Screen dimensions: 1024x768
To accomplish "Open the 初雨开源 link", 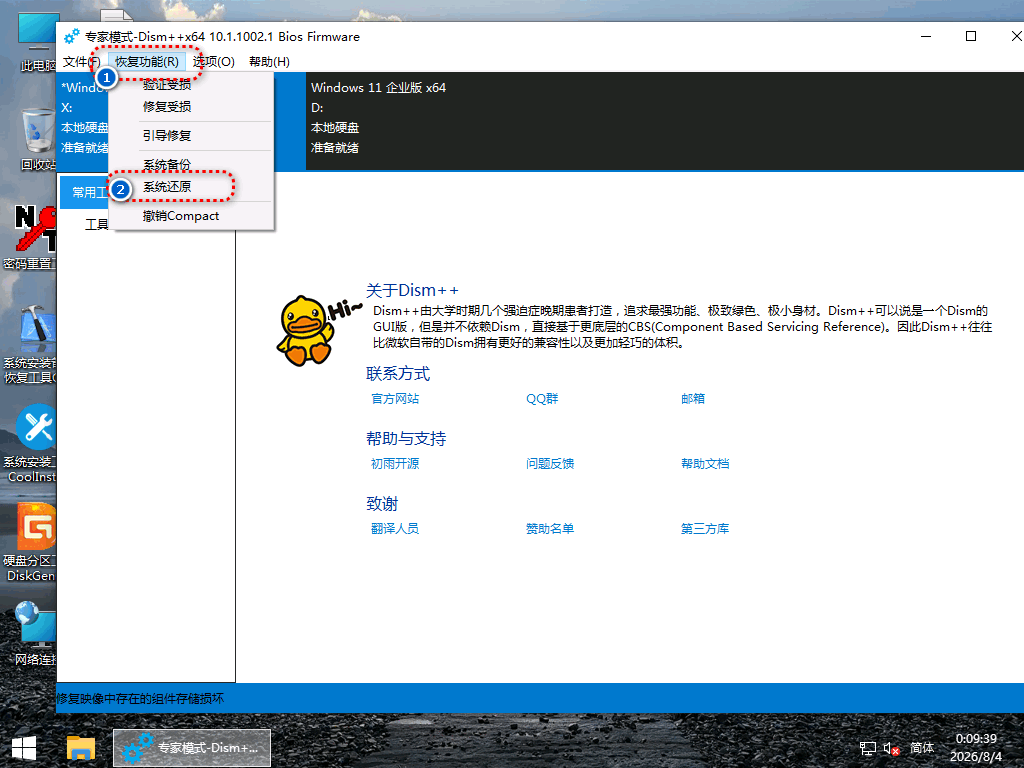I will (395, 464).
